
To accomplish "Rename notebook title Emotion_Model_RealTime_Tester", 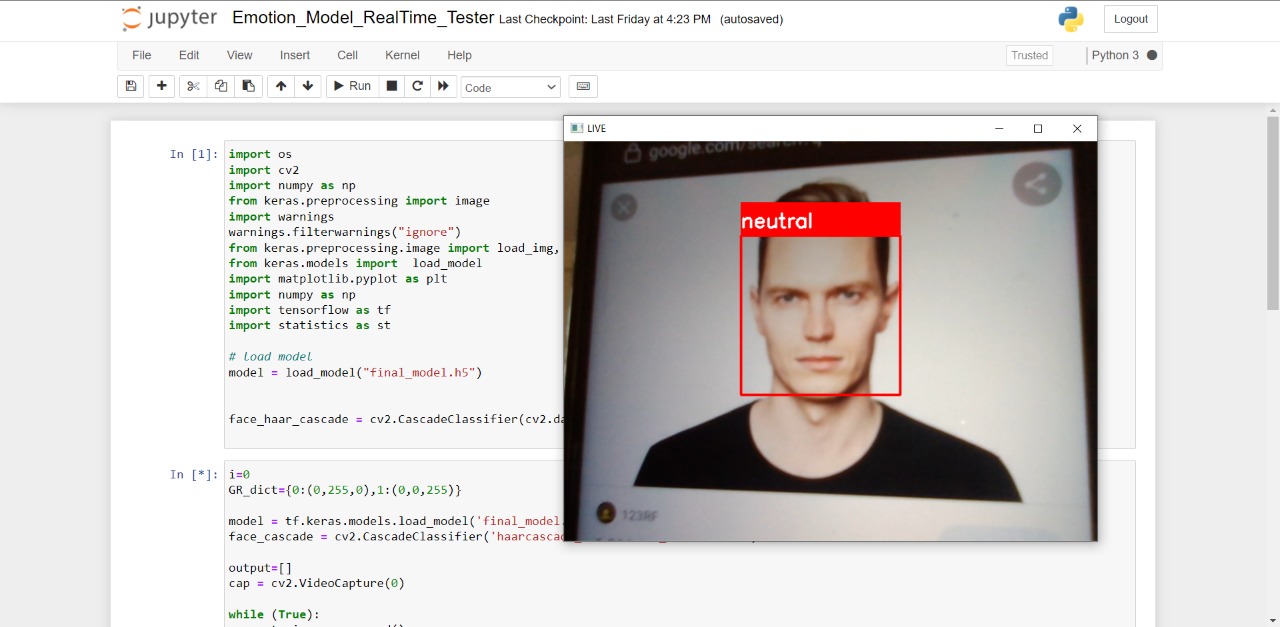I will 363,18.
